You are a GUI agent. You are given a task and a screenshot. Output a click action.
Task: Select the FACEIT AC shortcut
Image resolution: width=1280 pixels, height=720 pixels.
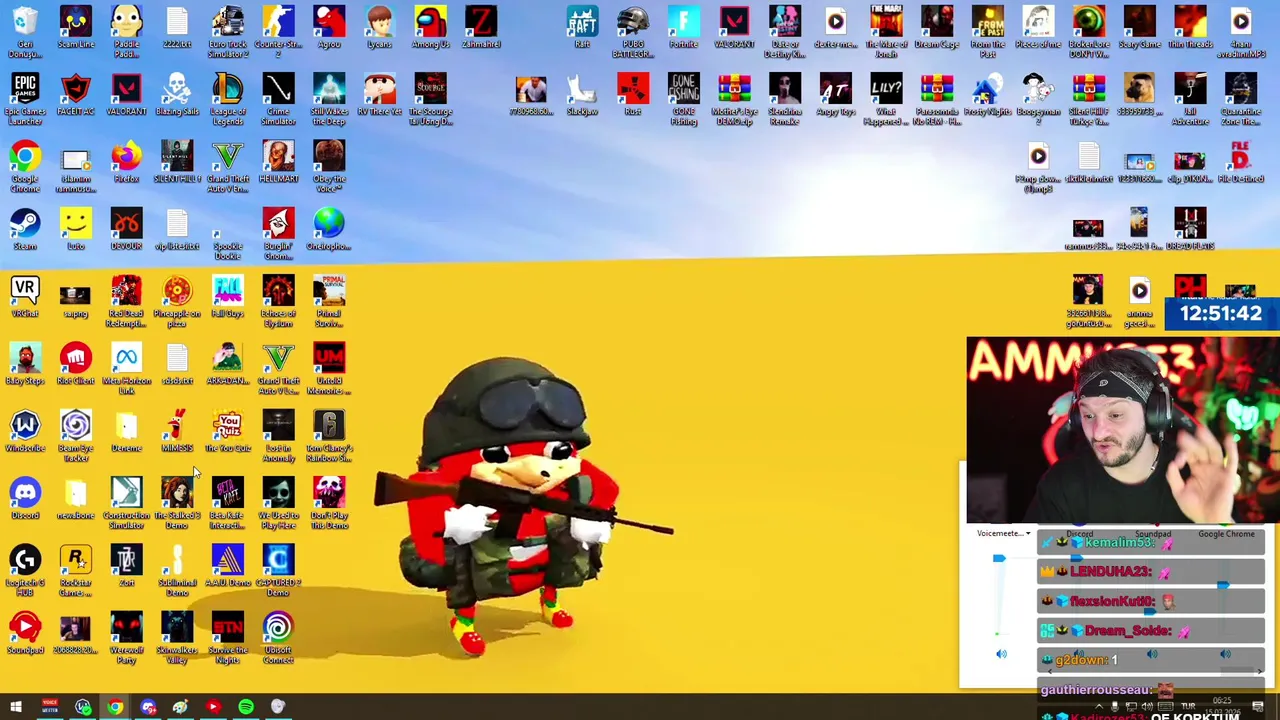(x=76, y=95)
